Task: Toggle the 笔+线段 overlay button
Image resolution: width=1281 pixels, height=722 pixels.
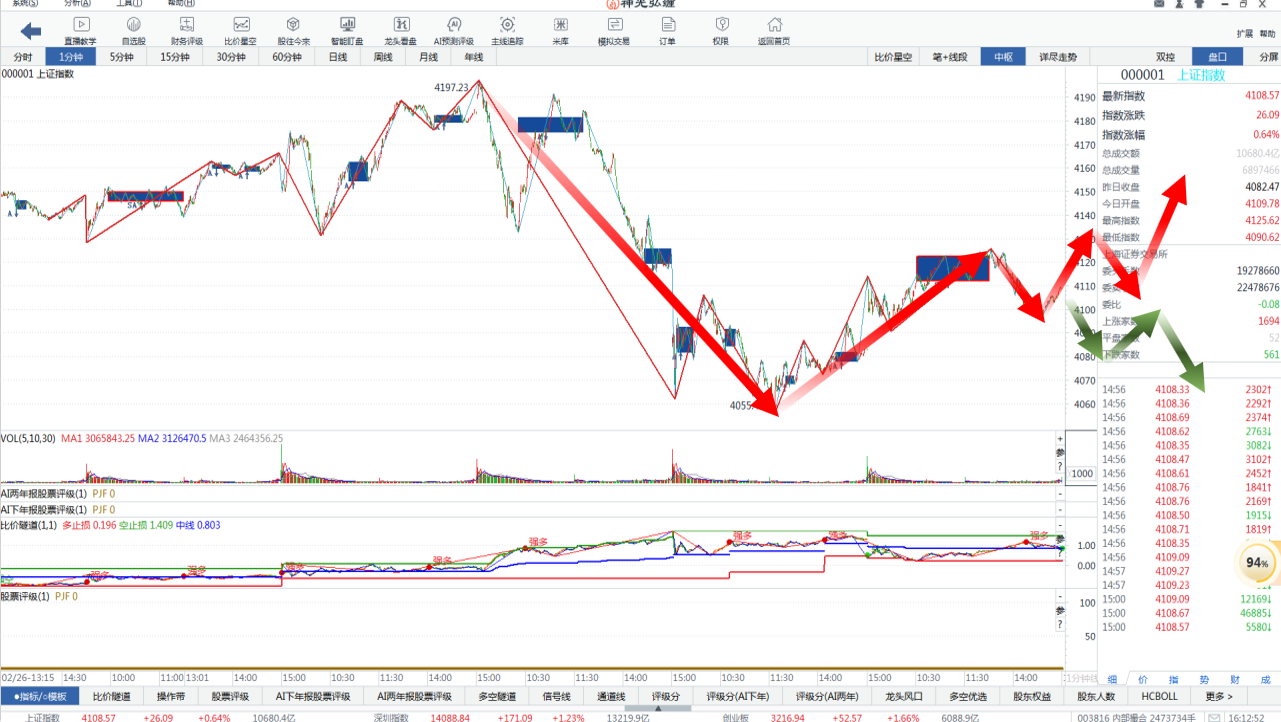Action: tap(949, 57)
